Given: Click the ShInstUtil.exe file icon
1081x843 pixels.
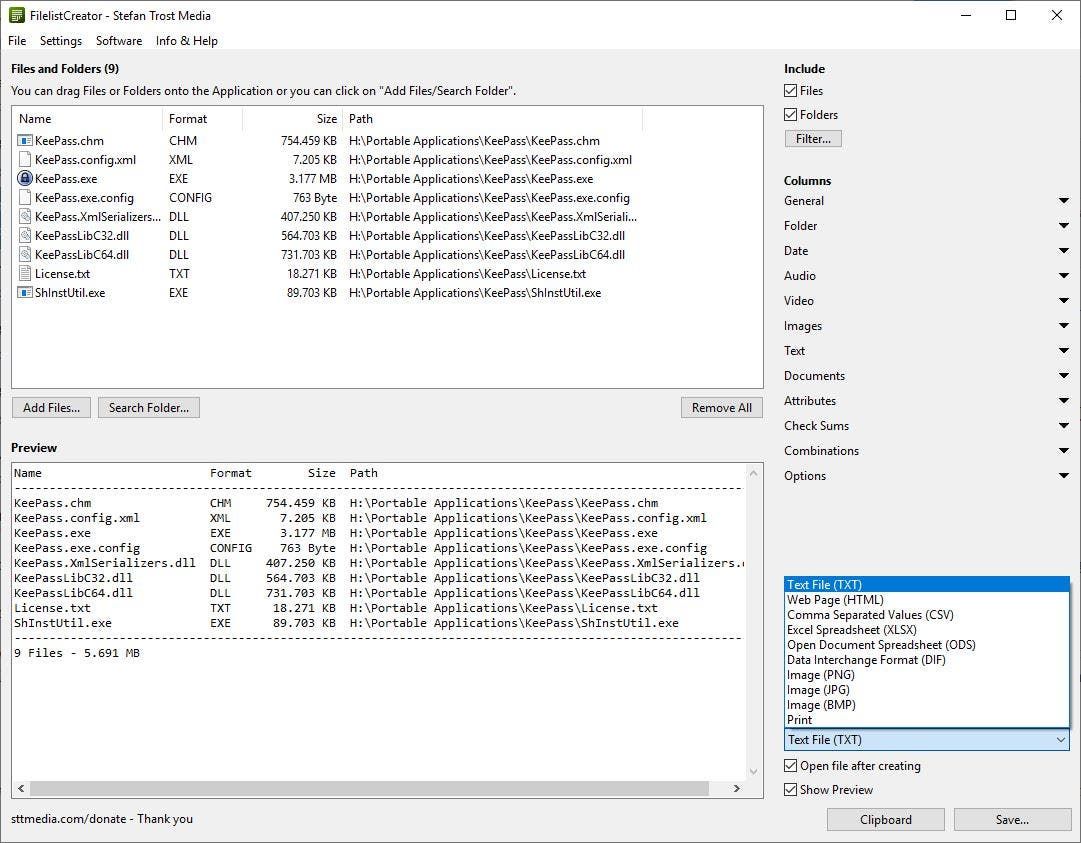Looking at the screenshot, I should point(25,292).
